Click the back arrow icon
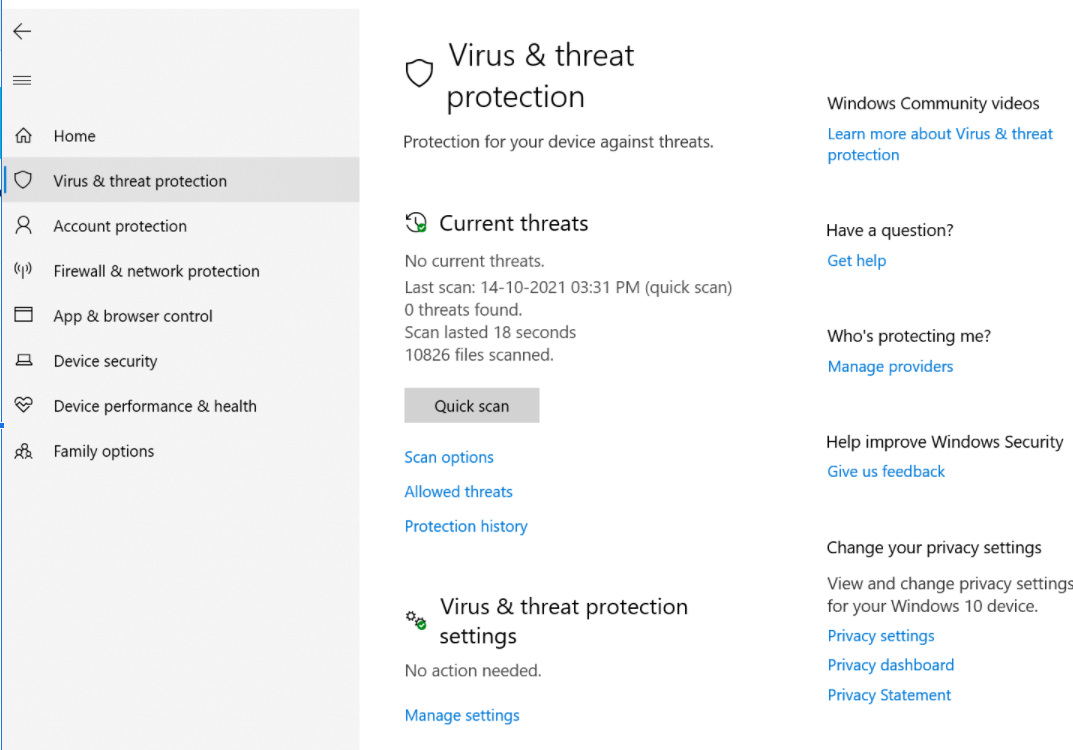The height and width of the screenshot is (750, 1073). click(x=22, y=31)
